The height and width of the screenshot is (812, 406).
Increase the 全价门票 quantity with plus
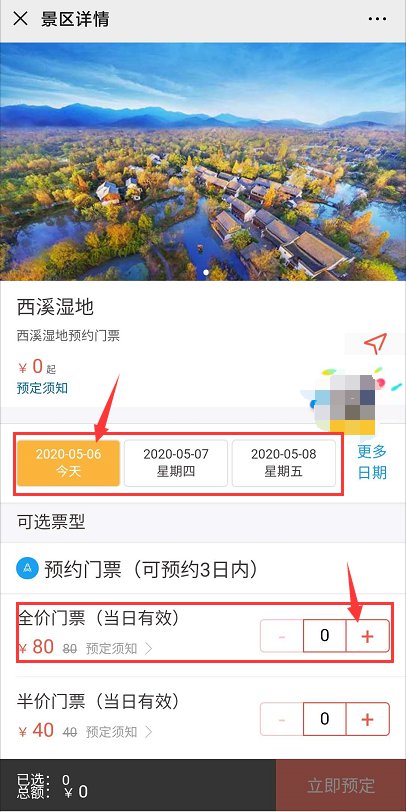(367, 635)
